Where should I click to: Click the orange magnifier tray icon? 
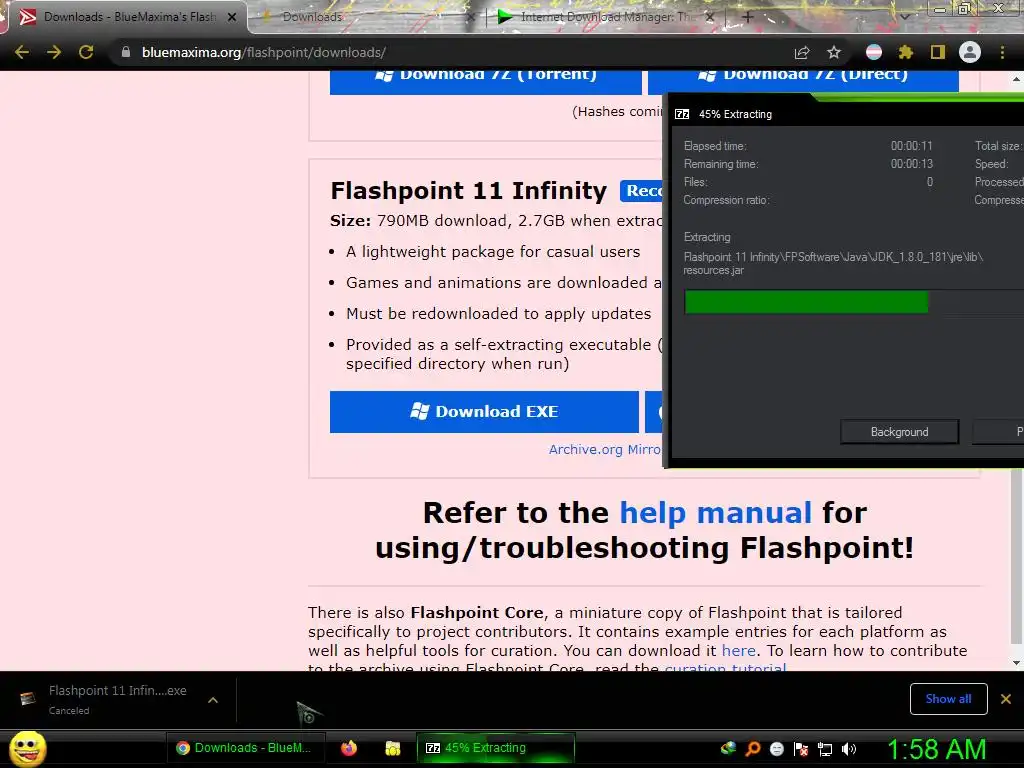(752, 748)
